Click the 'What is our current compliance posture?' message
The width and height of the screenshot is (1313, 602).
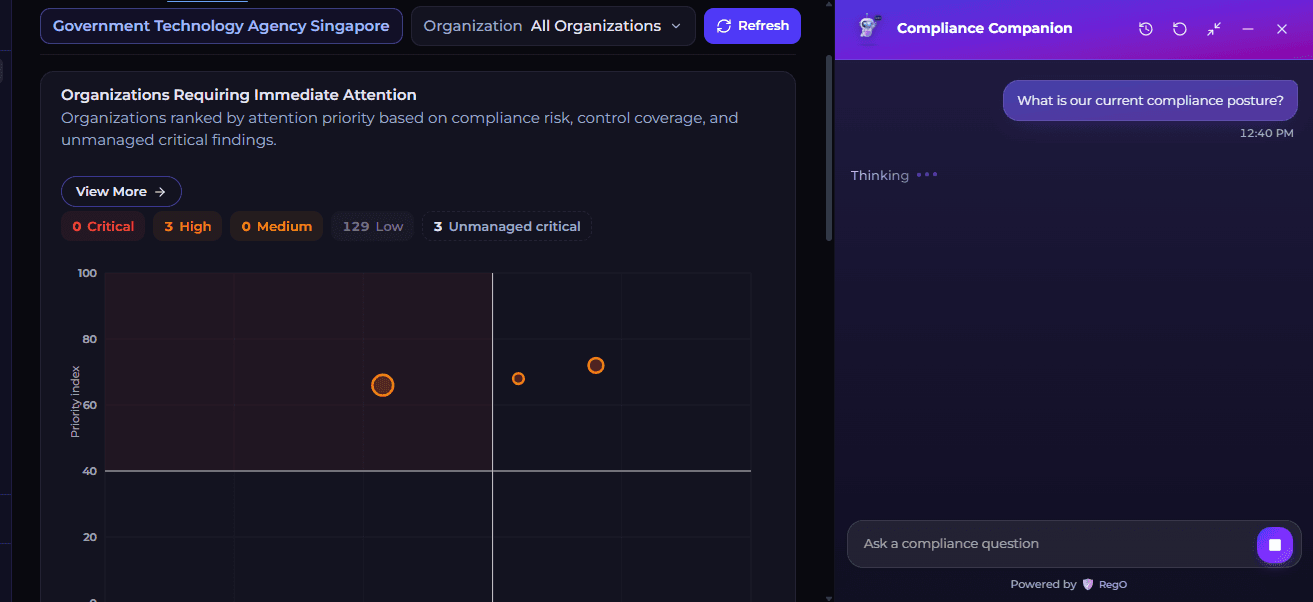click(x=1150, y=100)
